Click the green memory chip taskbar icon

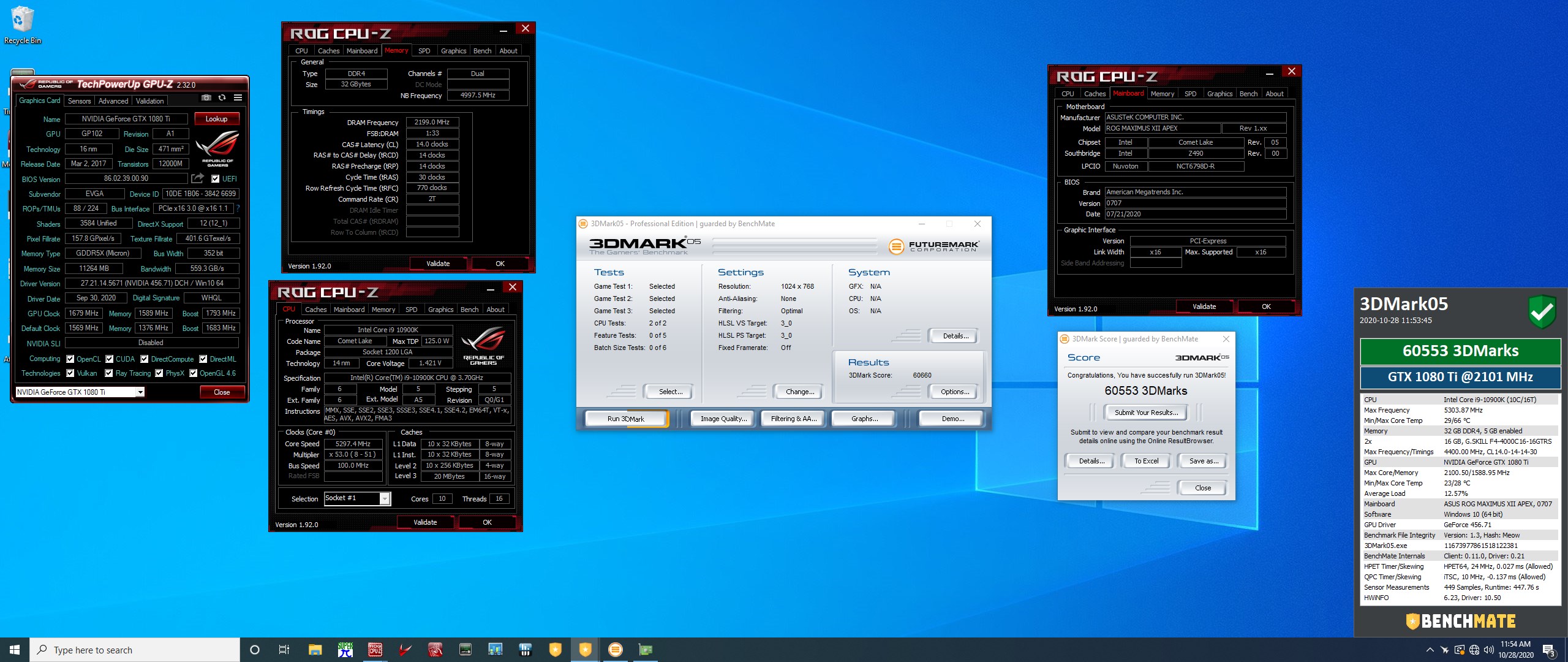pos(466,650)
